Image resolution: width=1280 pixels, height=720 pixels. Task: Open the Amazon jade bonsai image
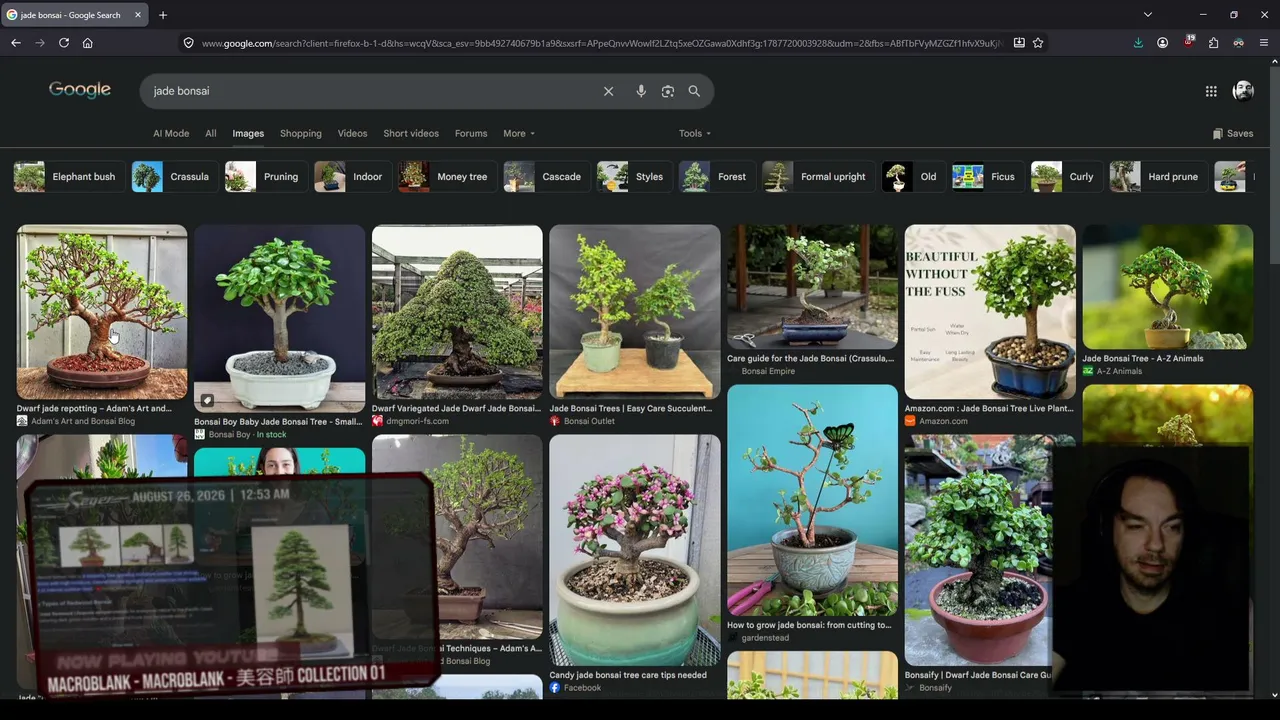(x=990, y=312)
